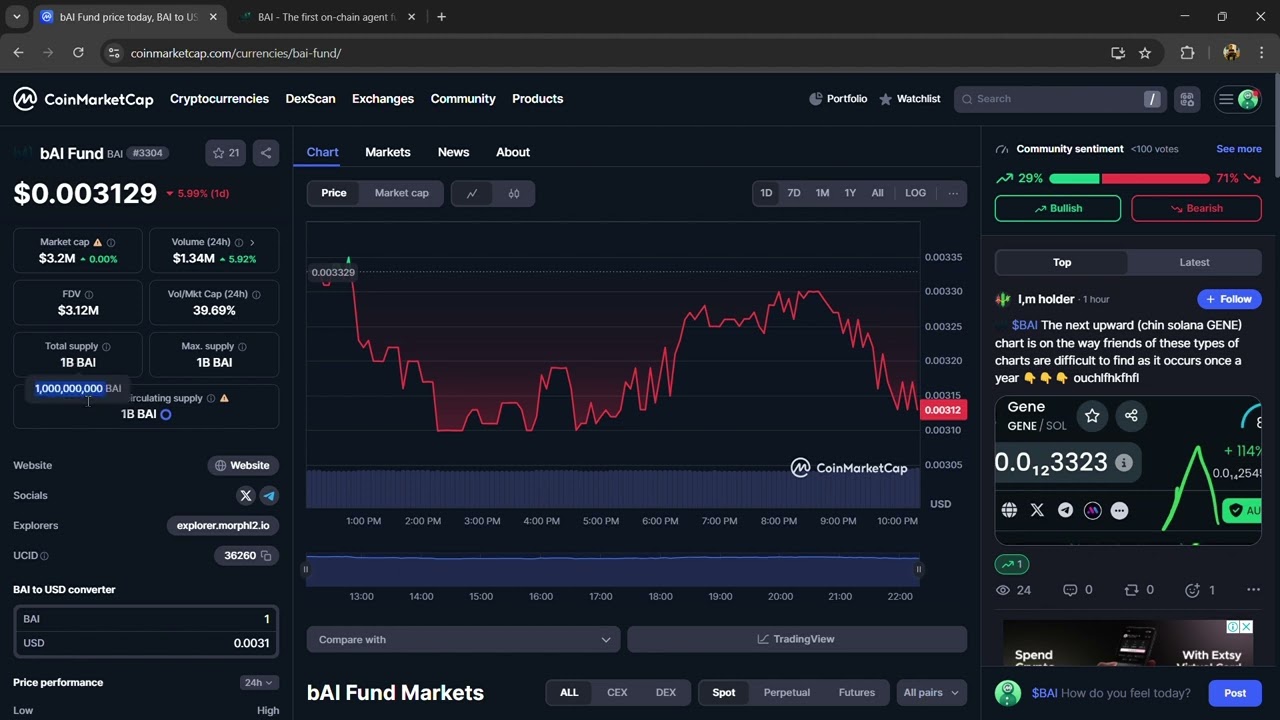The height and width of the screenshot is (720, 1280).
Task: Share bAI Fund page icon
Action: coord(265,153)
